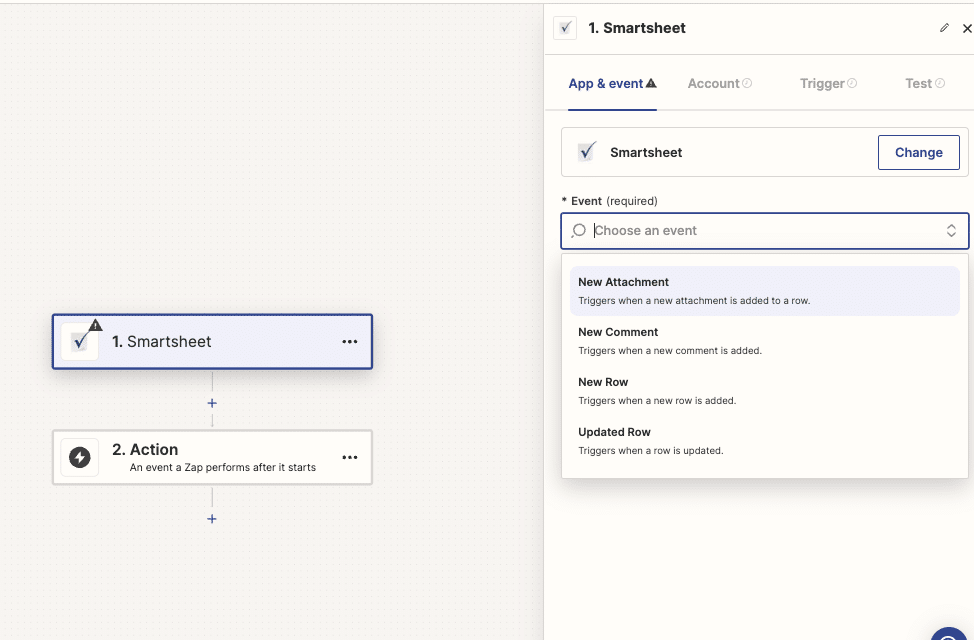Click the panel title '1. Smartsheet'
This screenshot has height=640, width=974.
[x=637, y=28]
